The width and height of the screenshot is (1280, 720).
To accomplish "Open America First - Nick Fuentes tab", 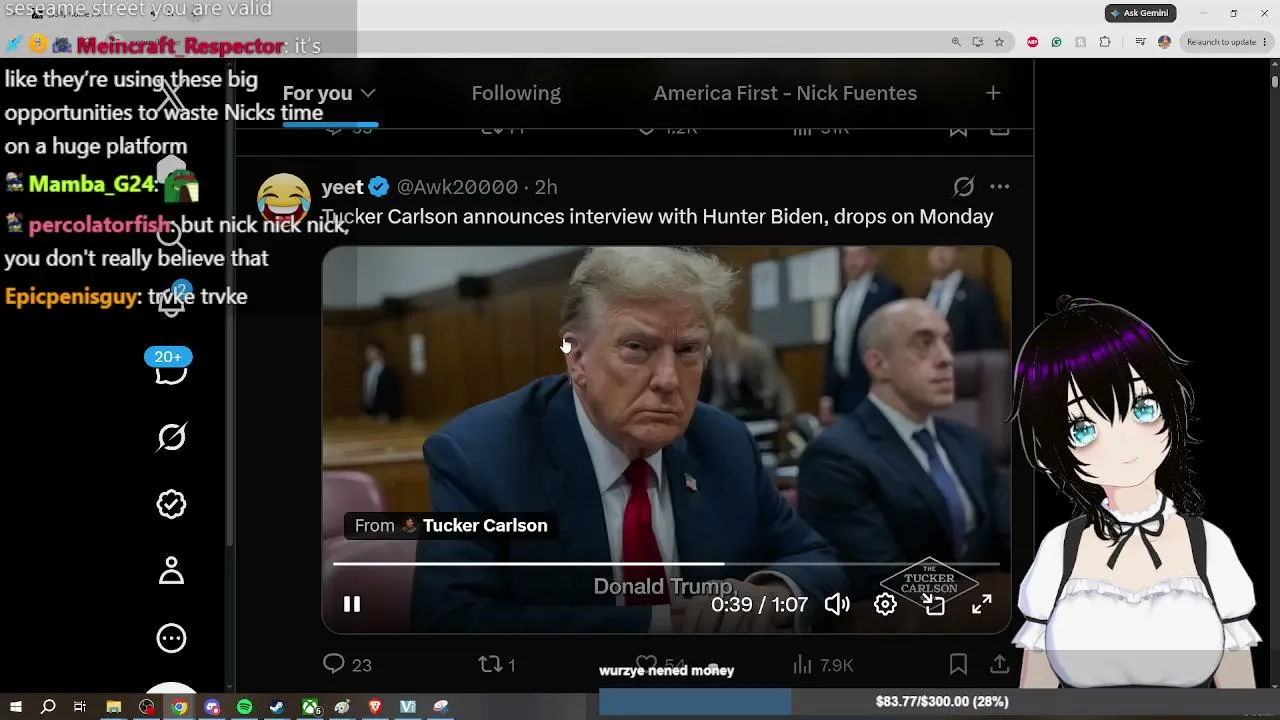I will (785, 93).
